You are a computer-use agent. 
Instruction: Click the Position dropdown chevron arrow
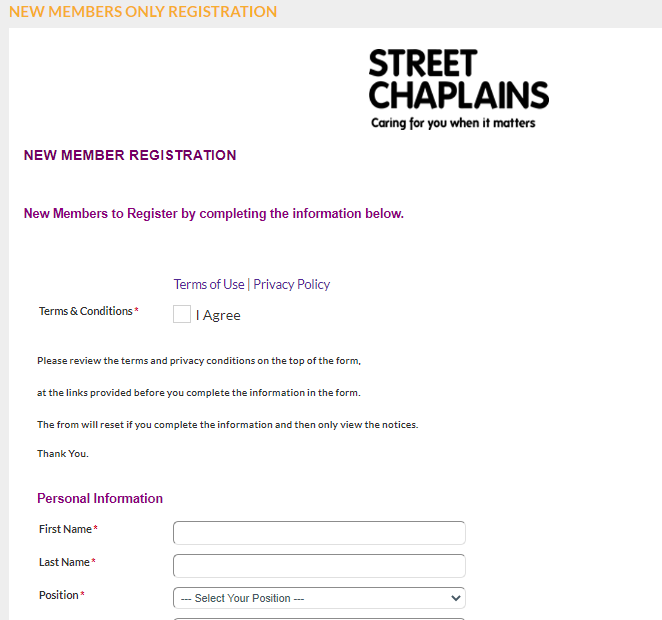456,598
